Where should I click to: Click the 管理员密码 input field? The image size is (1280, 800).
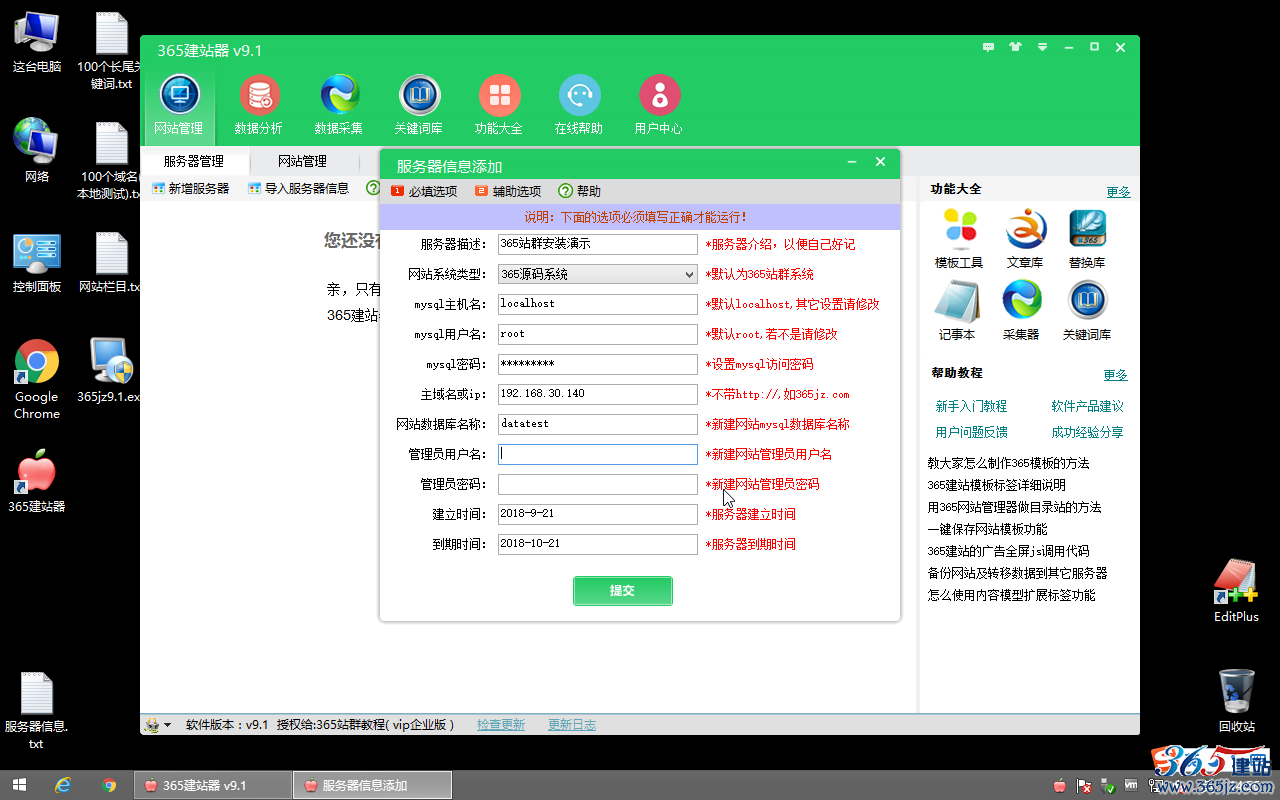(x=598, y=484)
